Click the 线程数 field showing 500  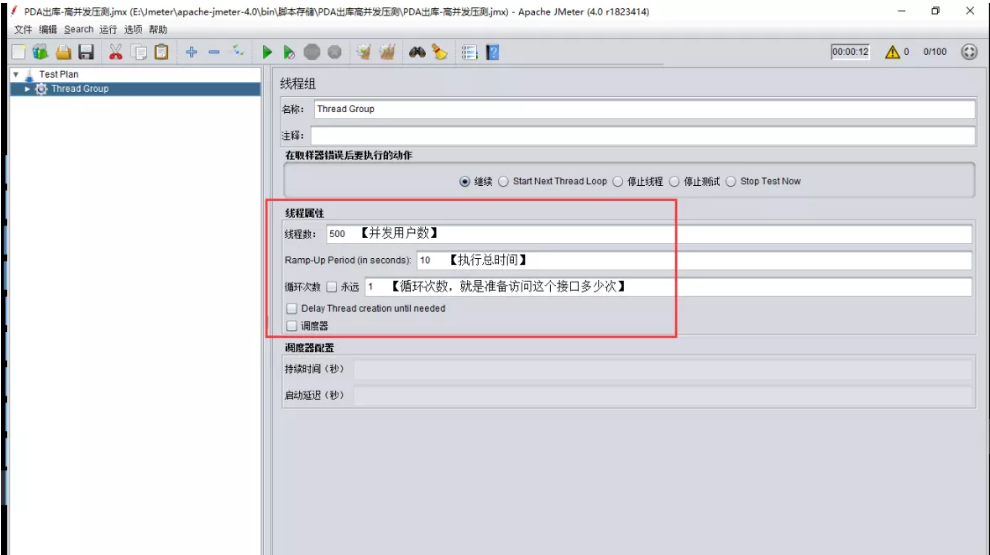(x=649, y=234)
